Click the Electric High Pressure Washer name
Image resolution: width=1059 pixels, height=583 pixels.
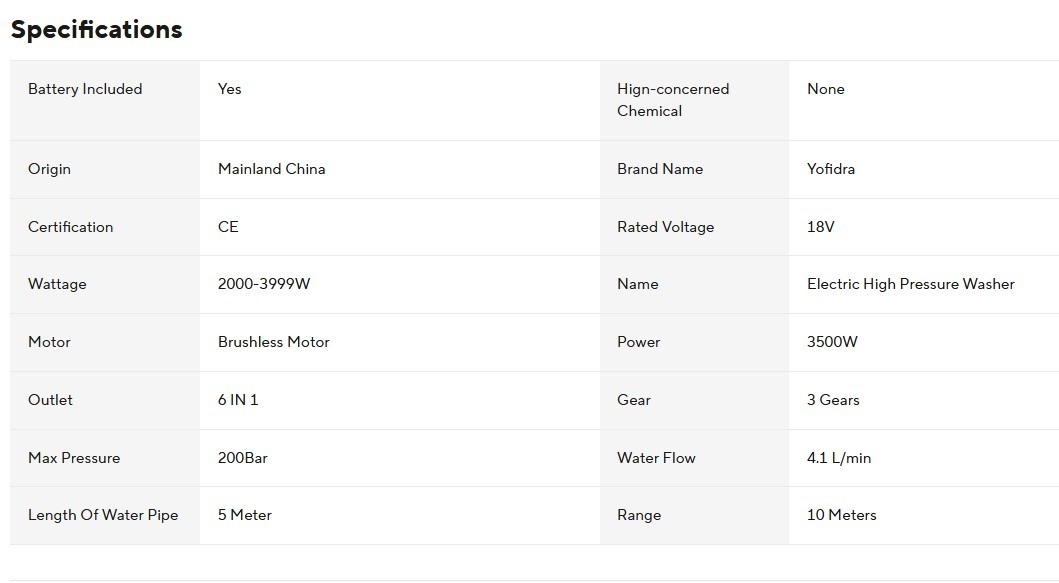pos(910,284)
